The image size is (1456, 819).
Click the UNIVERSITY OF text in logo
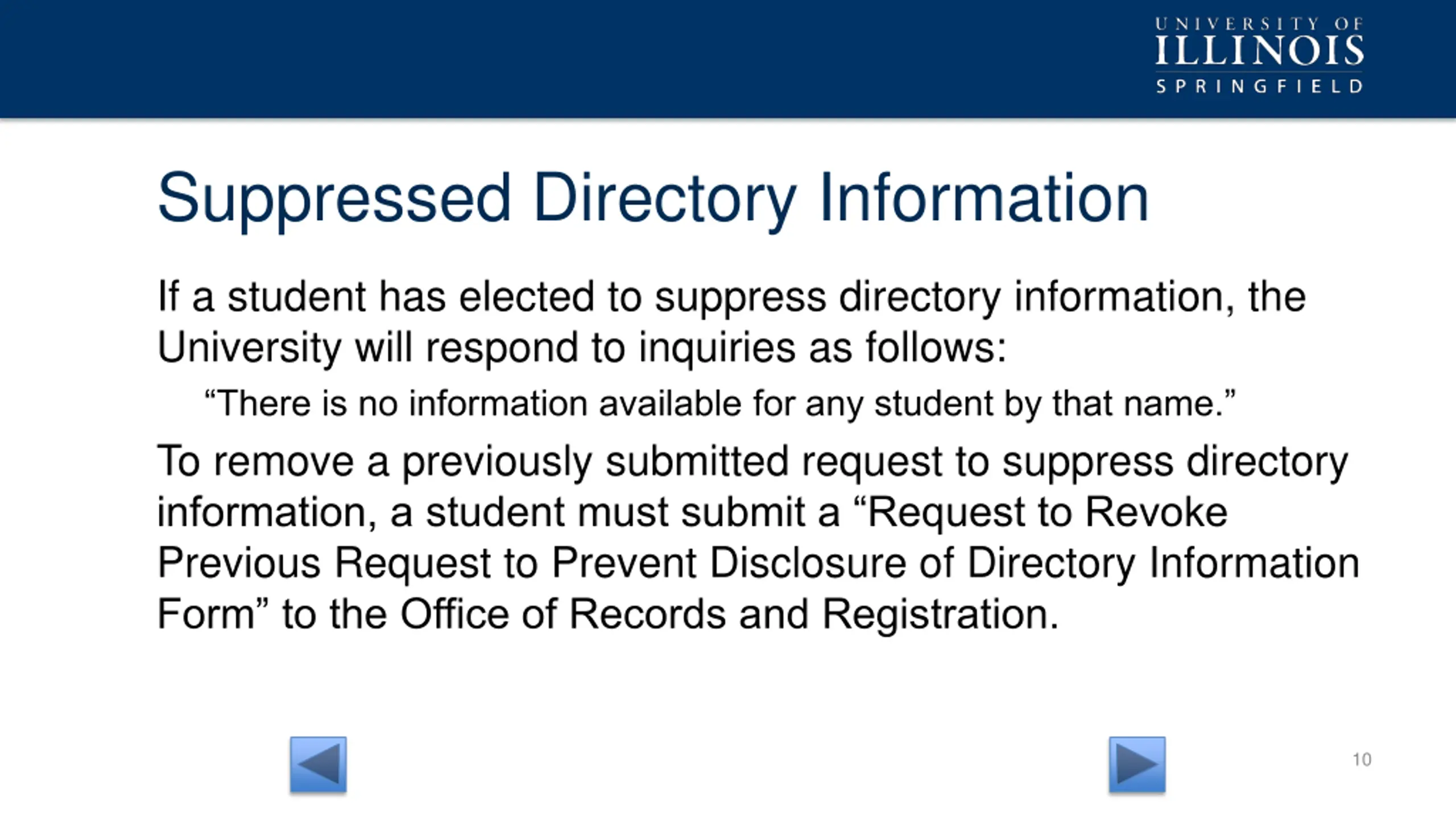(1259, 24)
